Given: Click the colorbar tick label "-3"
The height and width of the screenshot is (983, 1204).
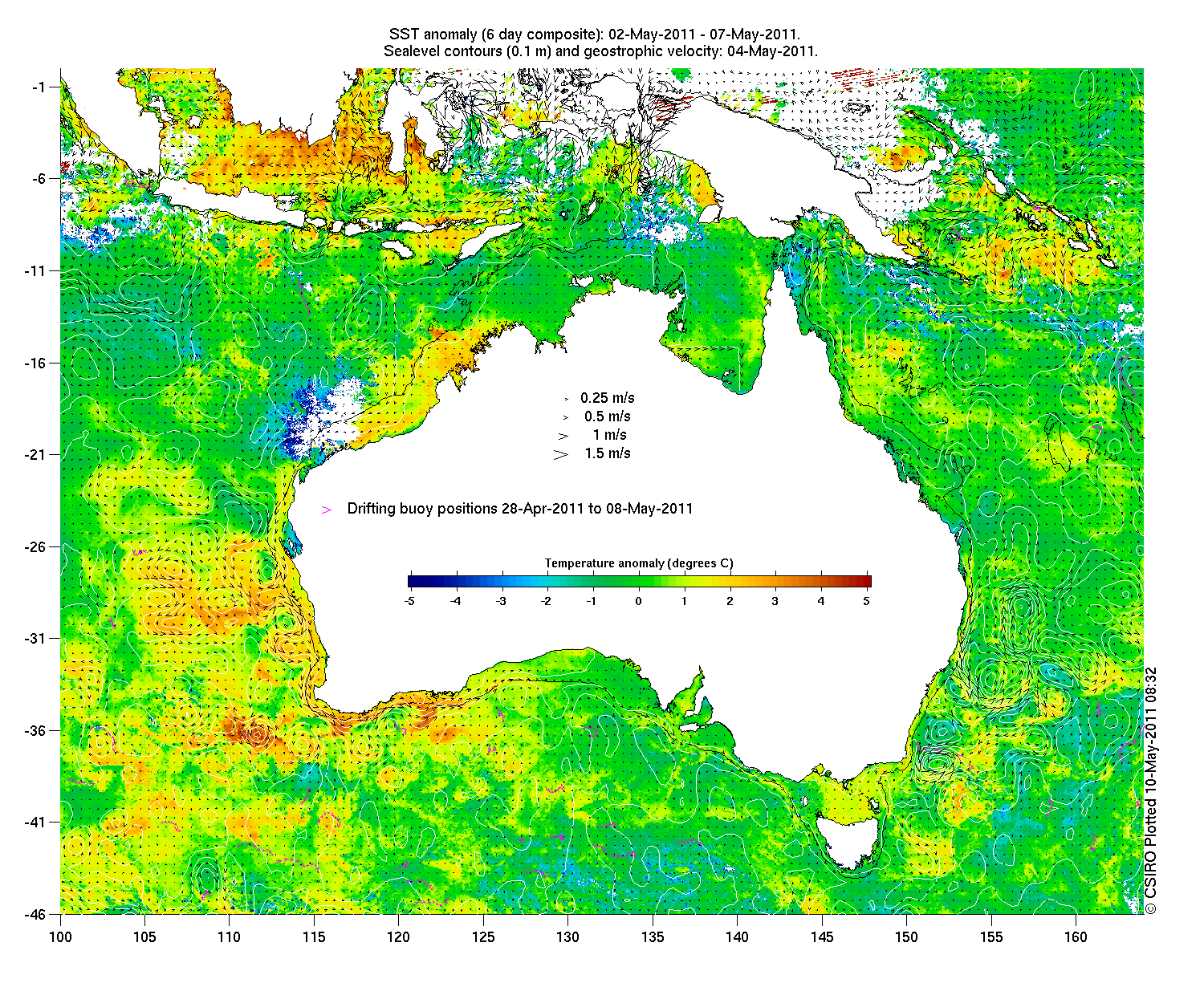Looking at the screenshot, I should coord(501,601).
